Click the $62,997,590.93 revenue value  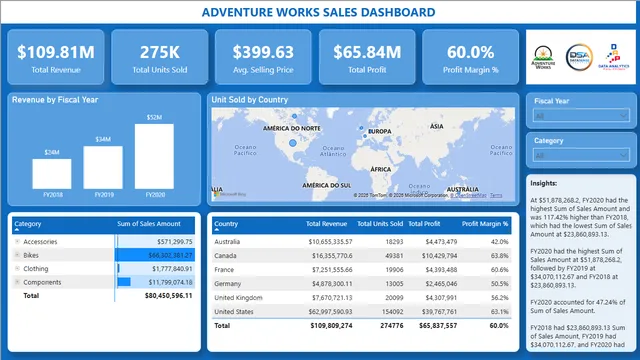click(330, 311)
